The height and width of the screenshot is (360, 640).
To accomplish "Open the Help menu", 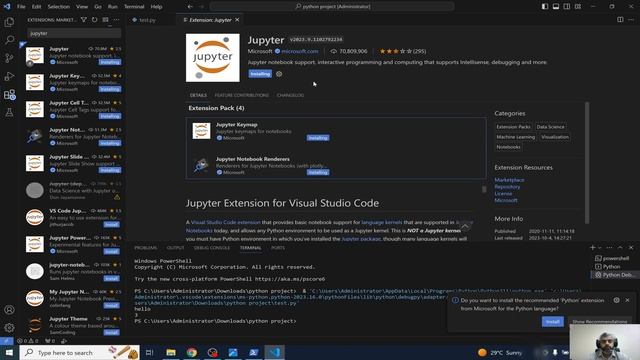I will 156,7.
